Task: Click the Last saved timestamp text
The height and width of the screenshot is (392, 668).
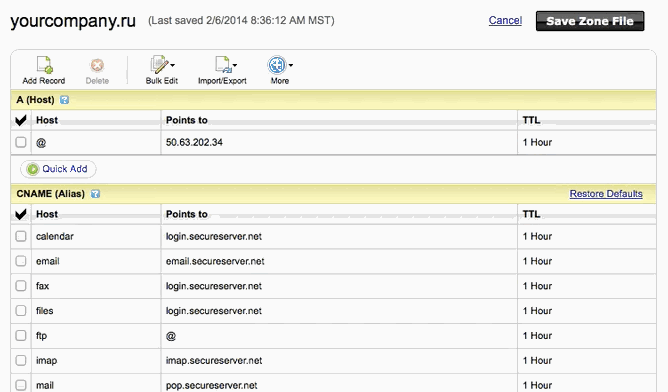Action: [x=241, y=20]
